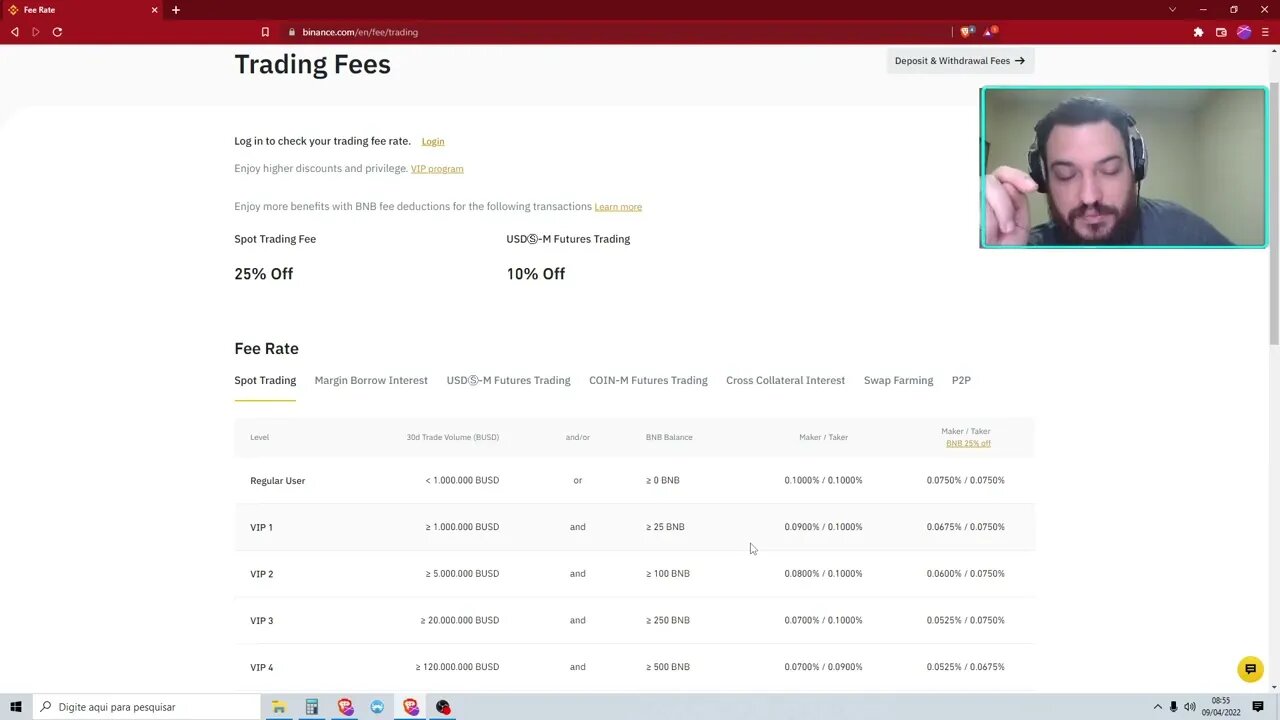Viewport: 1280px width, 720px height.
Task: Open the extensions puzzle-piece icon
Action: coord(1198,32)
